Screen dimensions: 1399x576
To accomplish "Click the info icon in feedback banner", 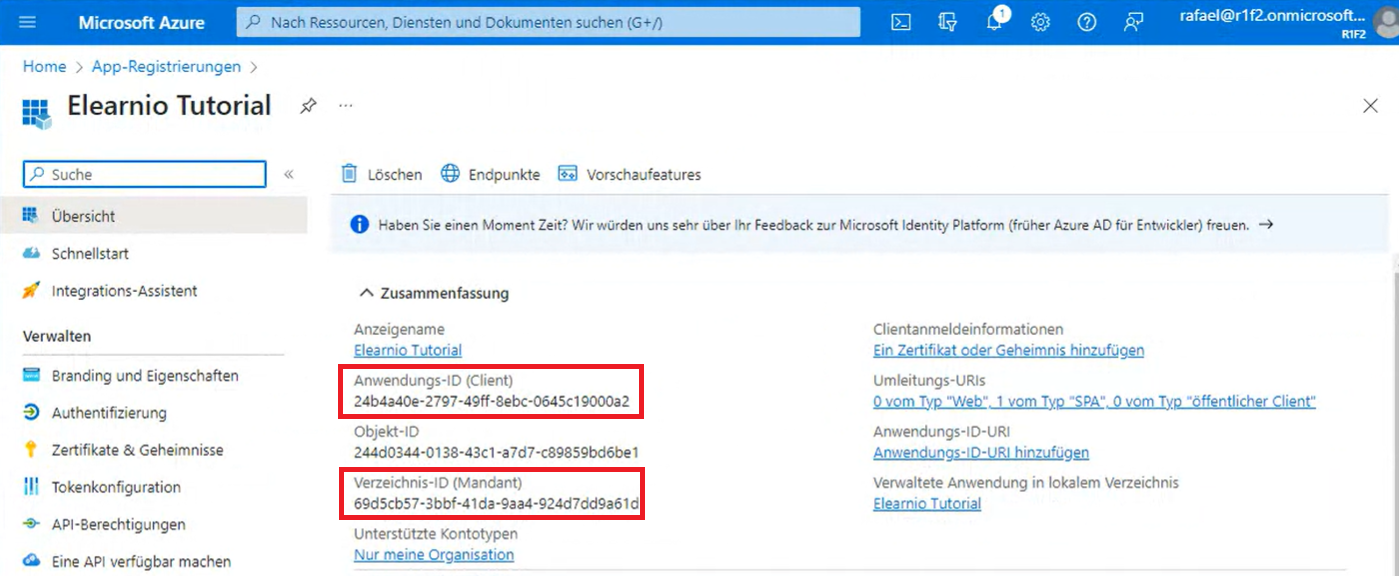I will point(360,225).
